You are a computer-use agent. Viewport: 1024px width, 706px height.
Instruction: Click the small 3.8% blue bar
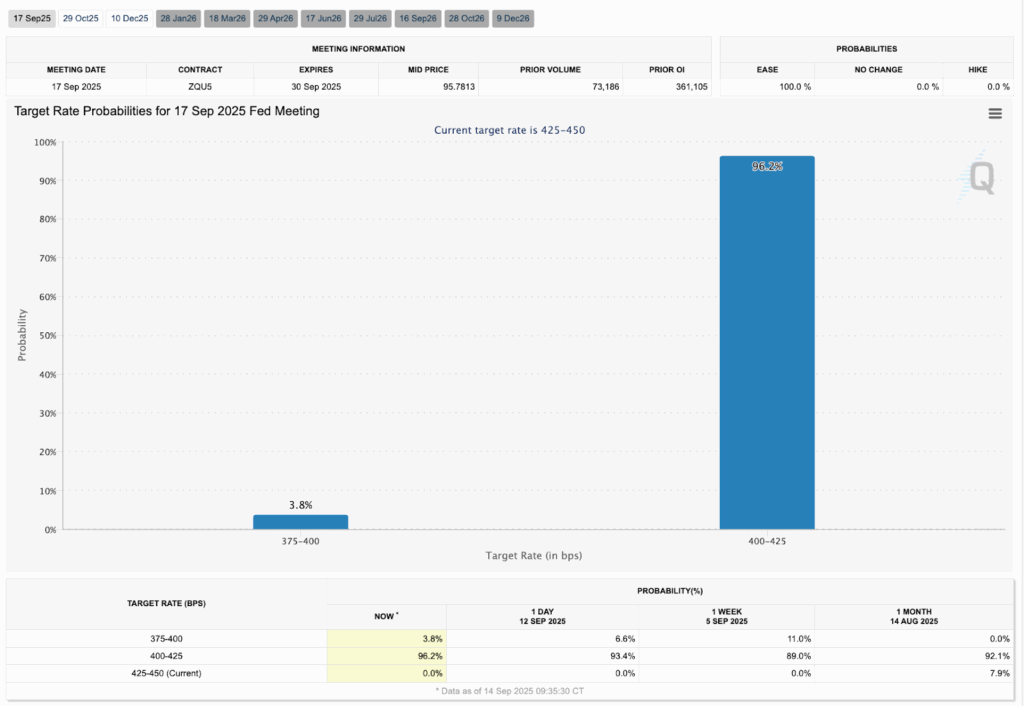300,522
